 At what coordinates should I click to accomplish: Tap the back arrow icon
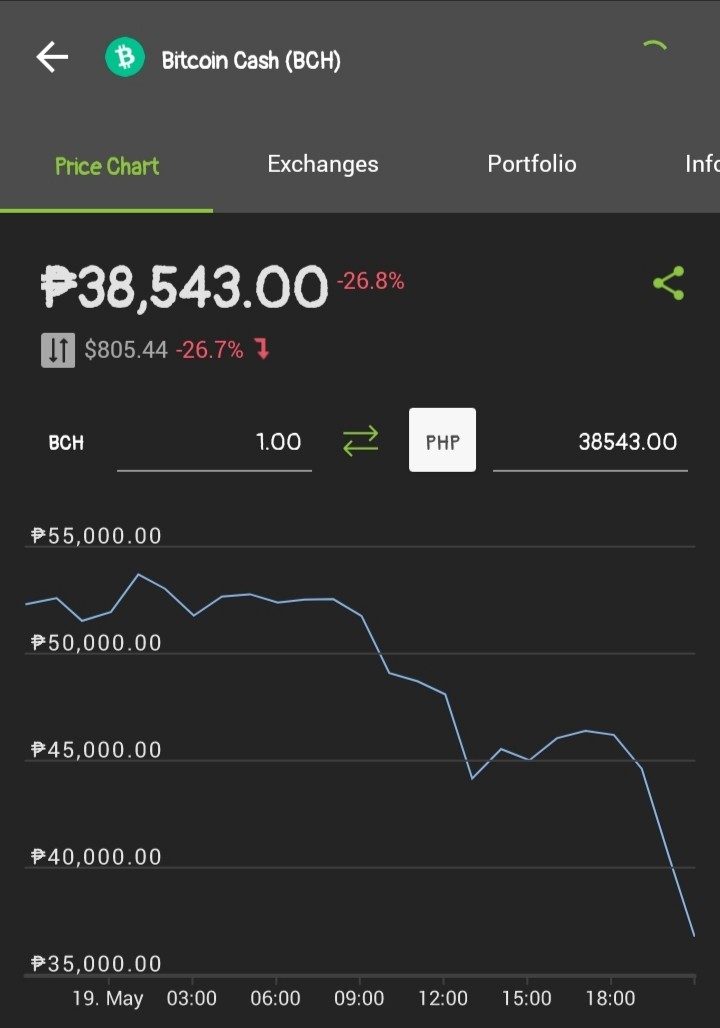[x=52, y=57]
